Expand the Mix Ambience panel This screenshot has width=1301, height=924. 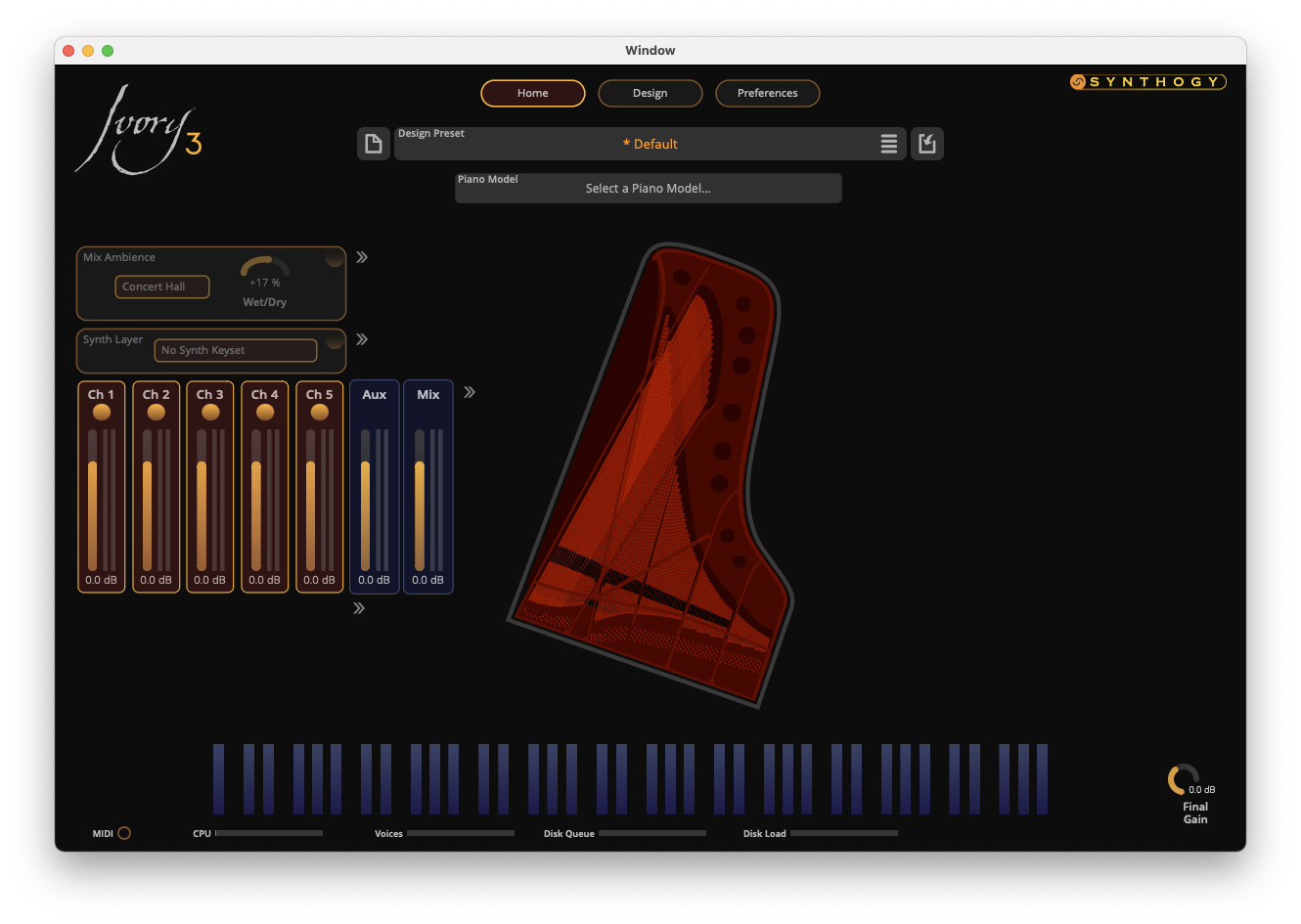click(x=362, y=257)
